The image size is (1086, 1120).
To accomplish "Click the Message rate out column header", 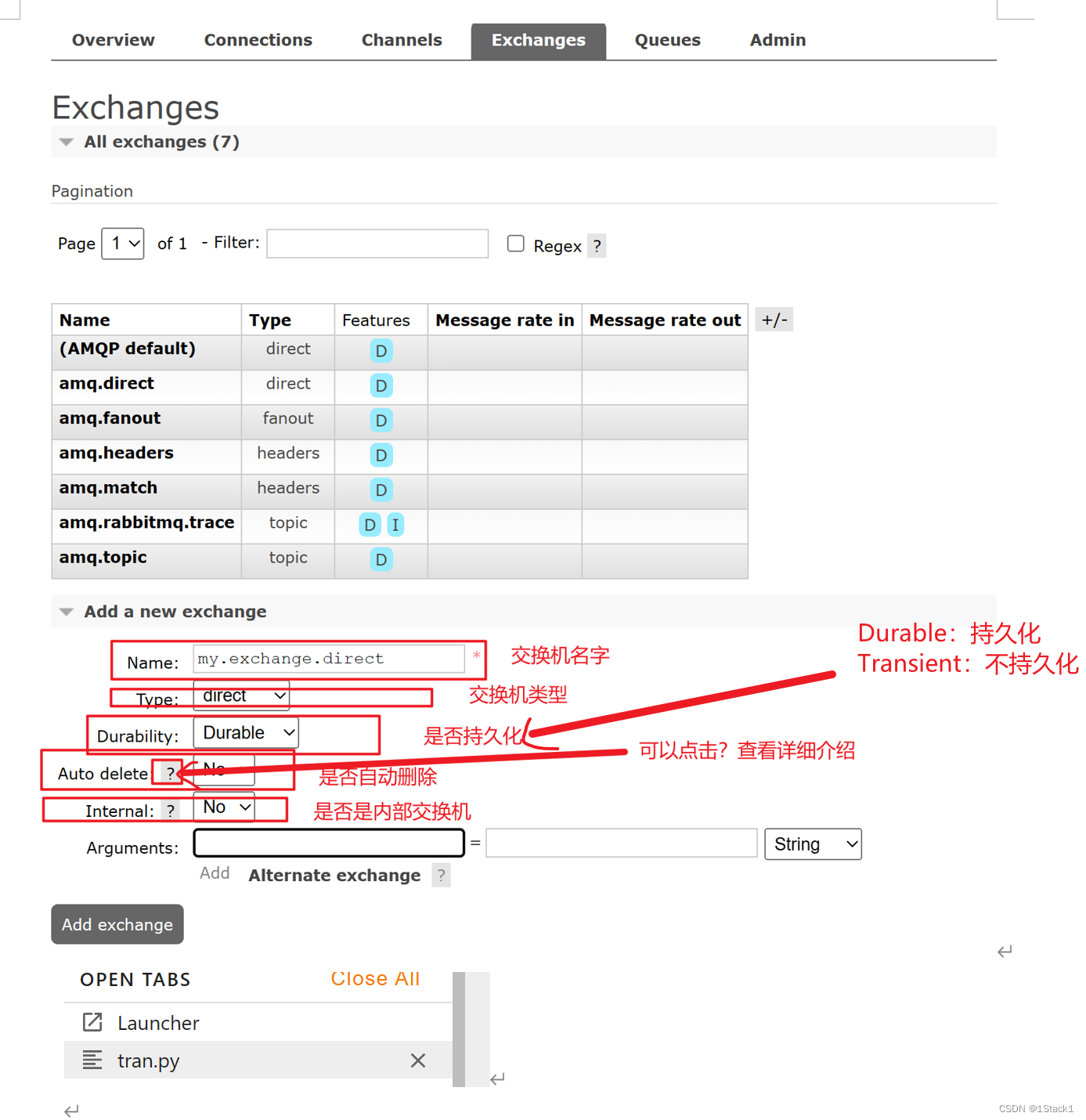I will click(665, 320).
